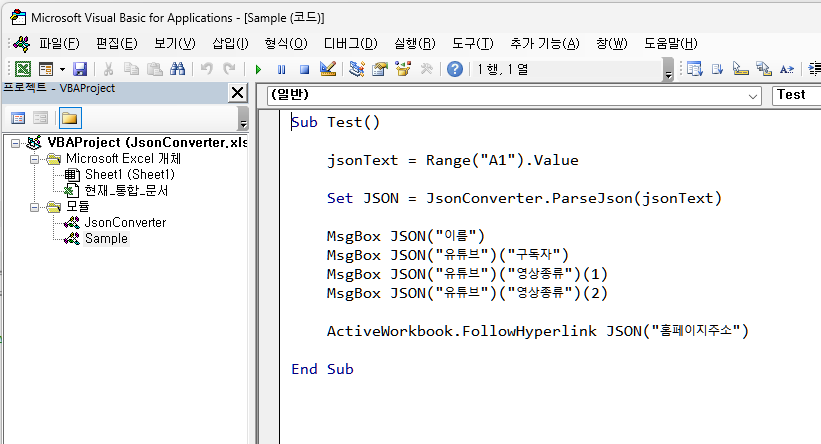The image size is (821, 444).
Task: Click the Copy icon in toolbar
Action: (x=131, y=69)
